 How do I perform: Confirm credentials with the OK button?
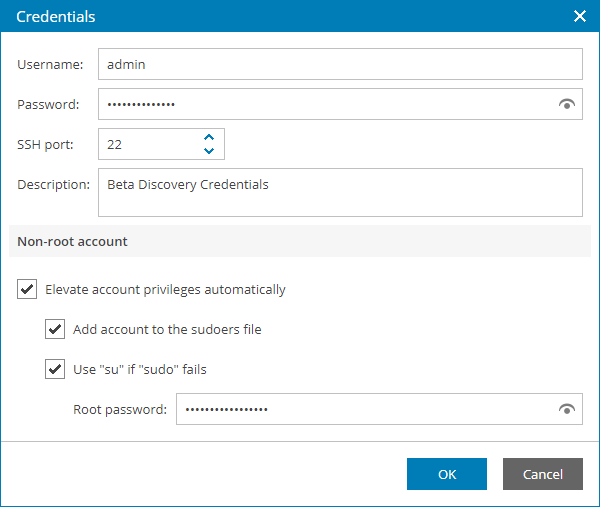(x=447, y=474)
